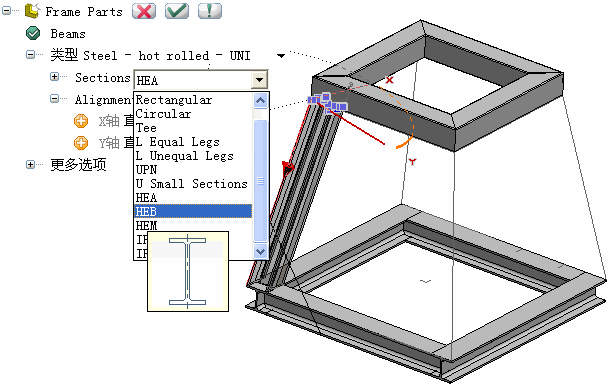Click the I-beam section preview thumbnail
This screenshot has width=610, height=387.
(x=188, y=271)
